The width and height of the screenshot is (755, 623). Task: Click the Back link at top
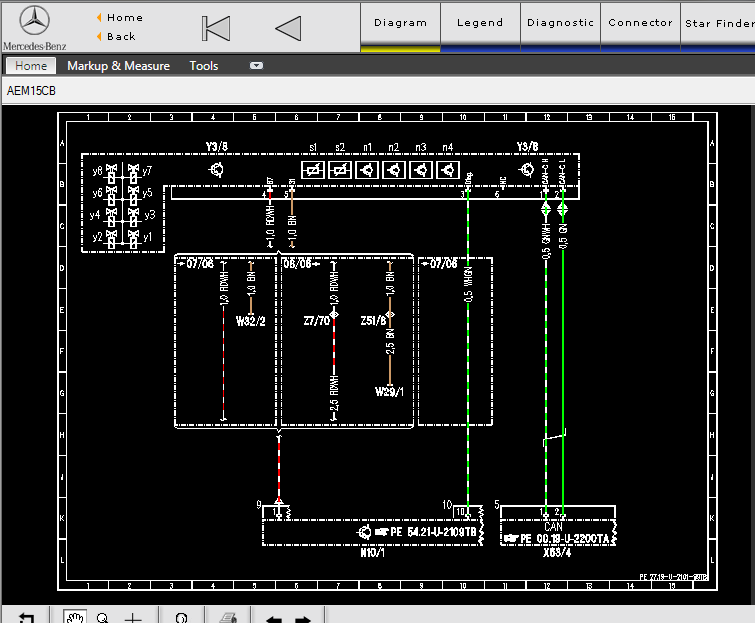click(121, 37)
